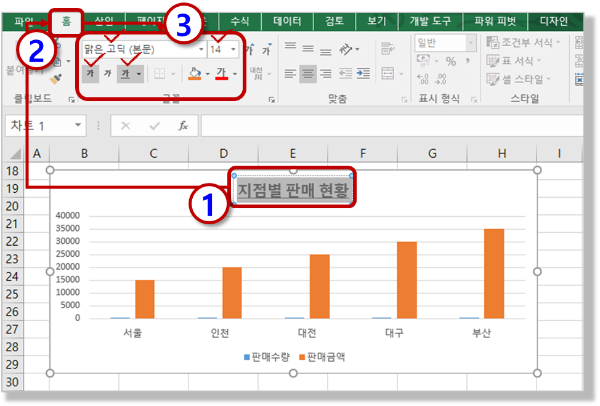The image size is (600, 406).
Task: Expand the font color arrow
Action: (x=235, y=73)
